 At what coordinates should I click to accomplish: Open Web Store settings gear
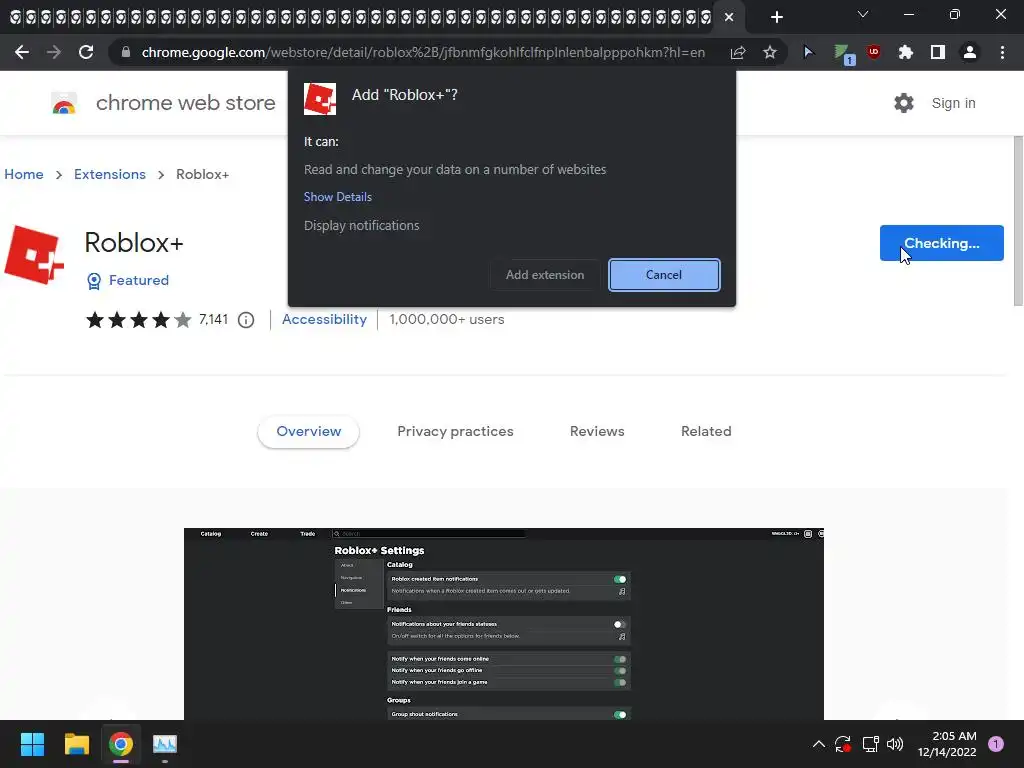pos(904,103)
